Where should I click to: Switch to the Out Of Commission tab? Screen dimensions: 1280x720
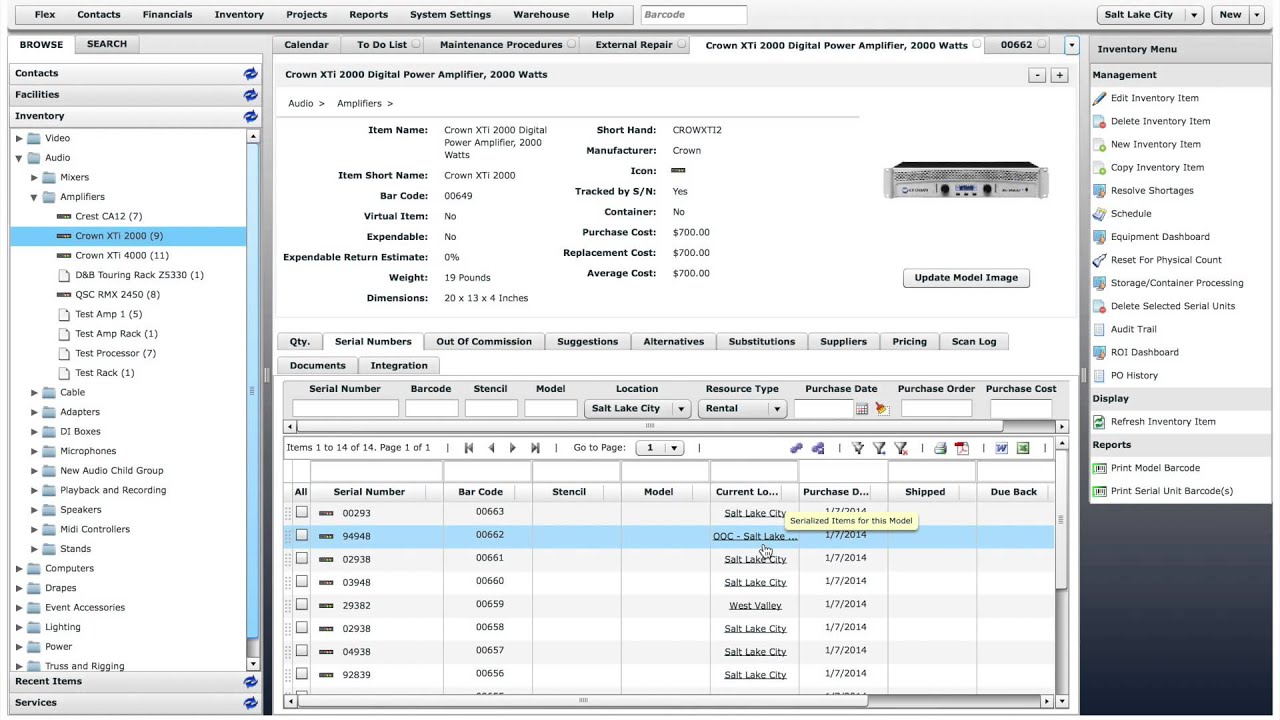tap(484, 341)
